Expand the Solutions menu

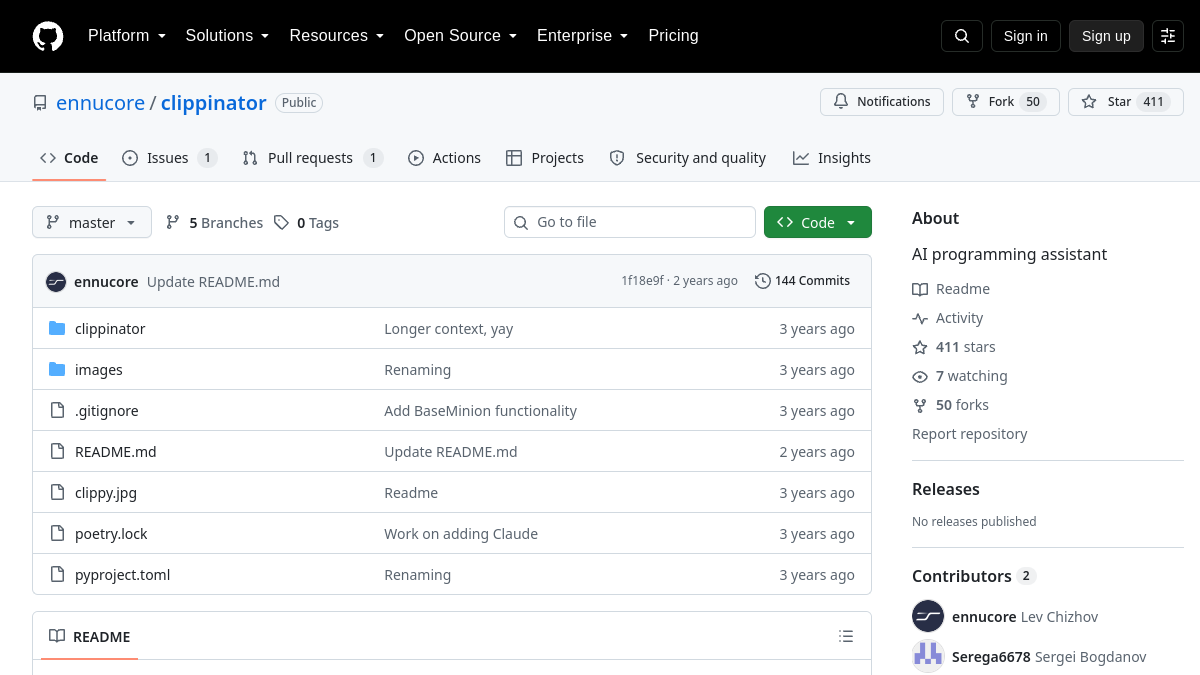pos(227,36)
